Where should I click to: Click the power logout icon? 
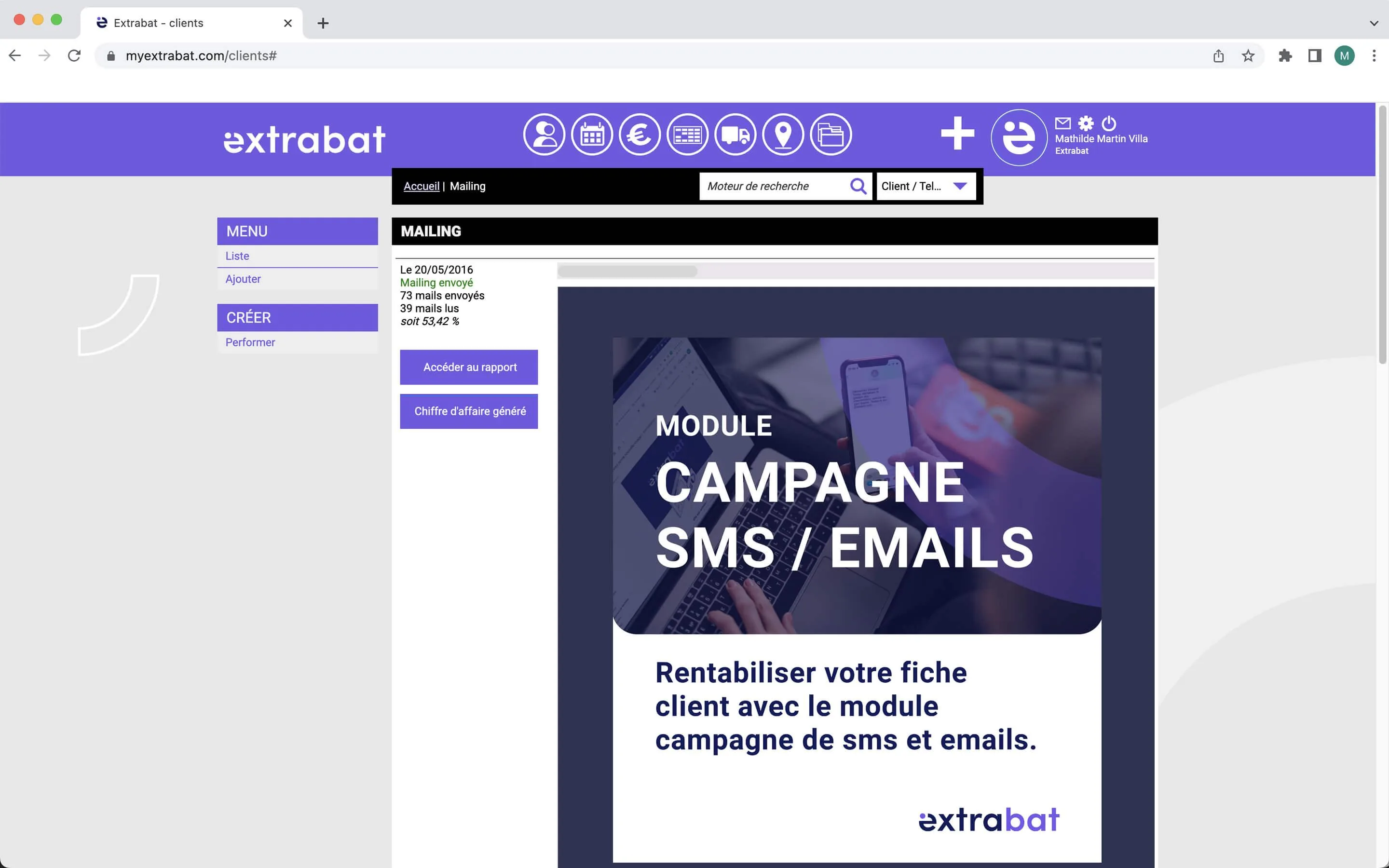pyautogui.click(x=1109, y=123)
